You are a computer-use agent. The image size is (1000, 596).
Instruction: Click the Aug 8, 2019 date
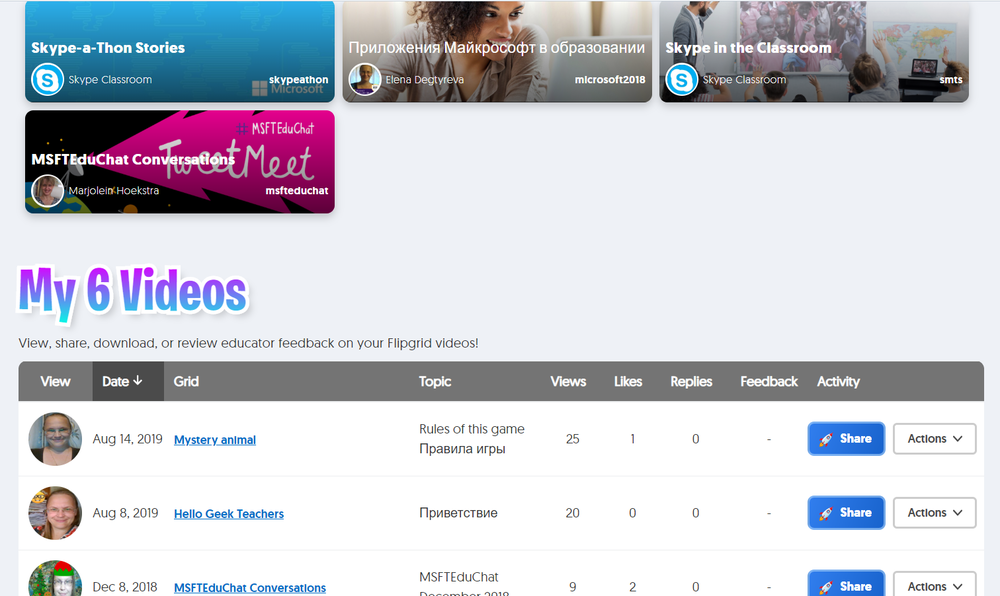tap(126, 513)
